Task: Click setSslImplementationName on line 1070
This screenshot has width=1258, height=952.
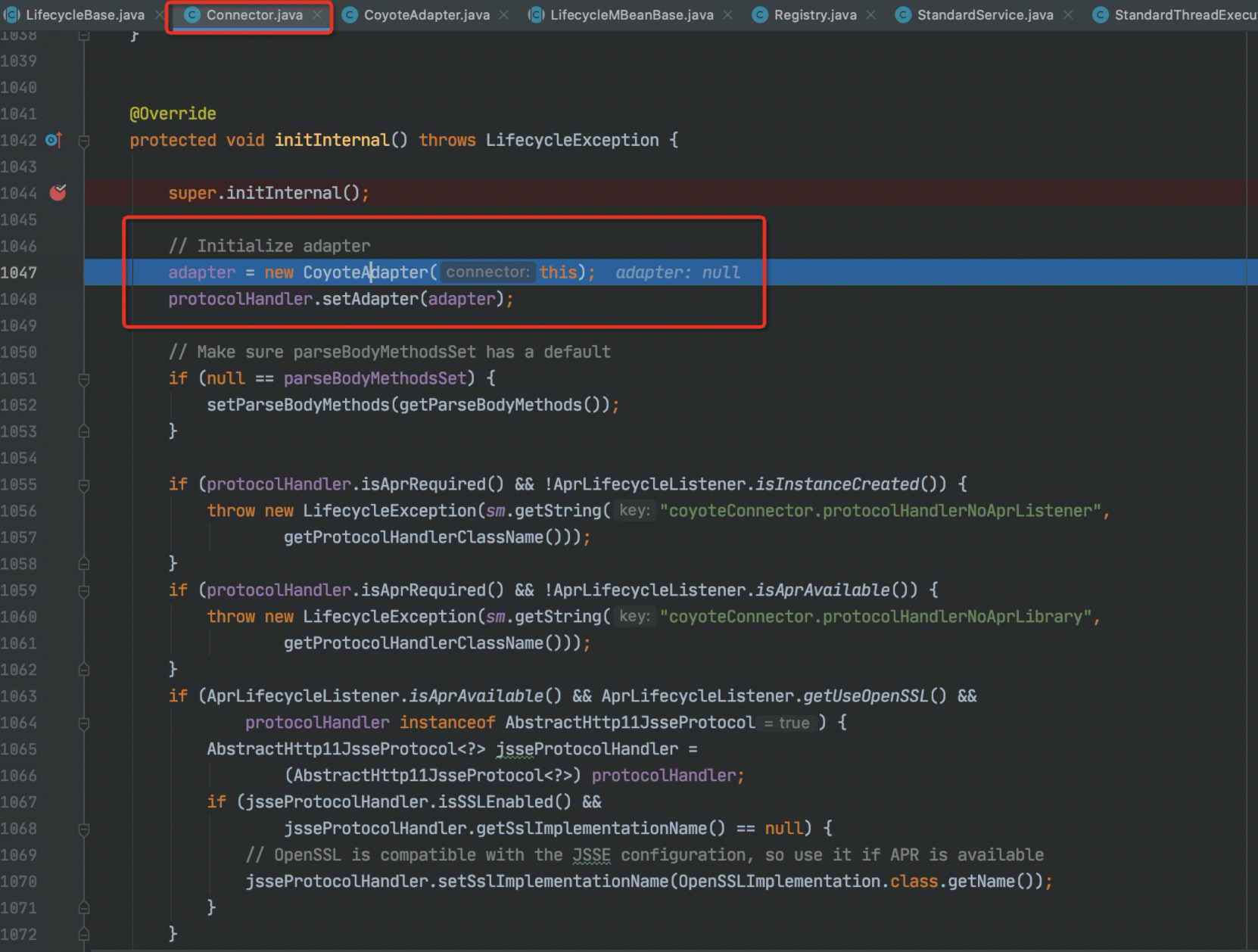Action: tap(553, 882)
